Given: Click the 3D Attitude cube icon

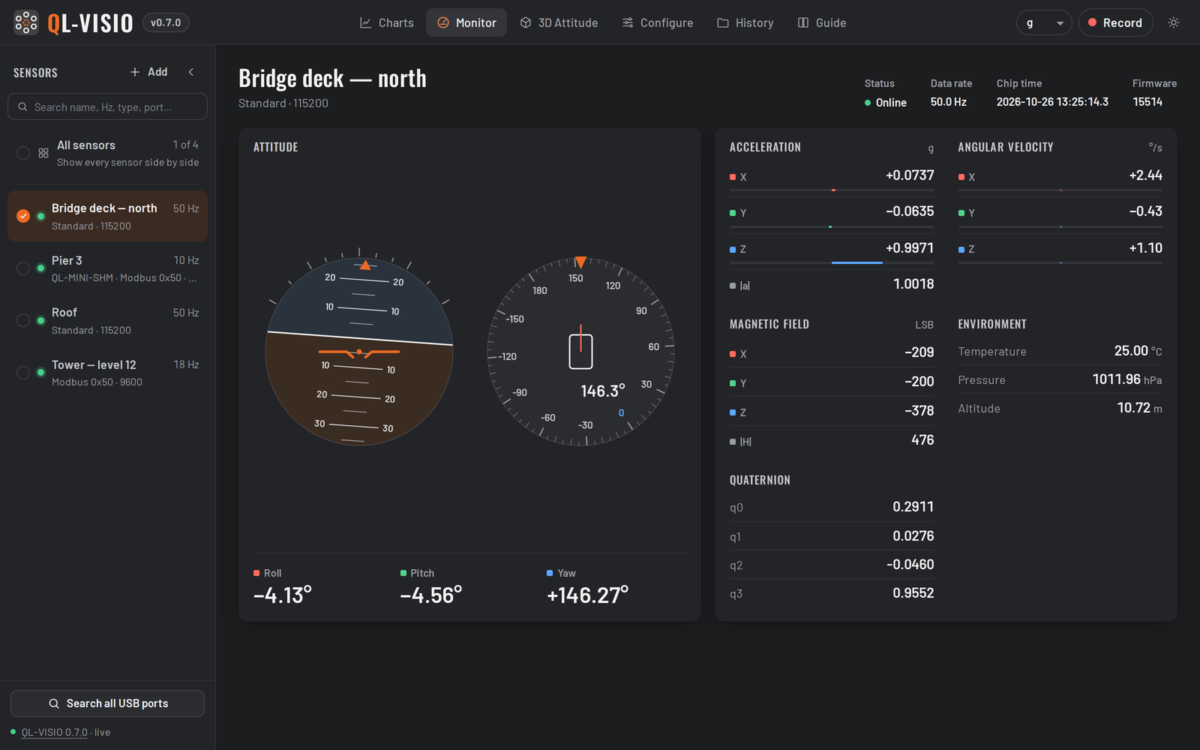Looking at the screenshot, I should 525,23.
